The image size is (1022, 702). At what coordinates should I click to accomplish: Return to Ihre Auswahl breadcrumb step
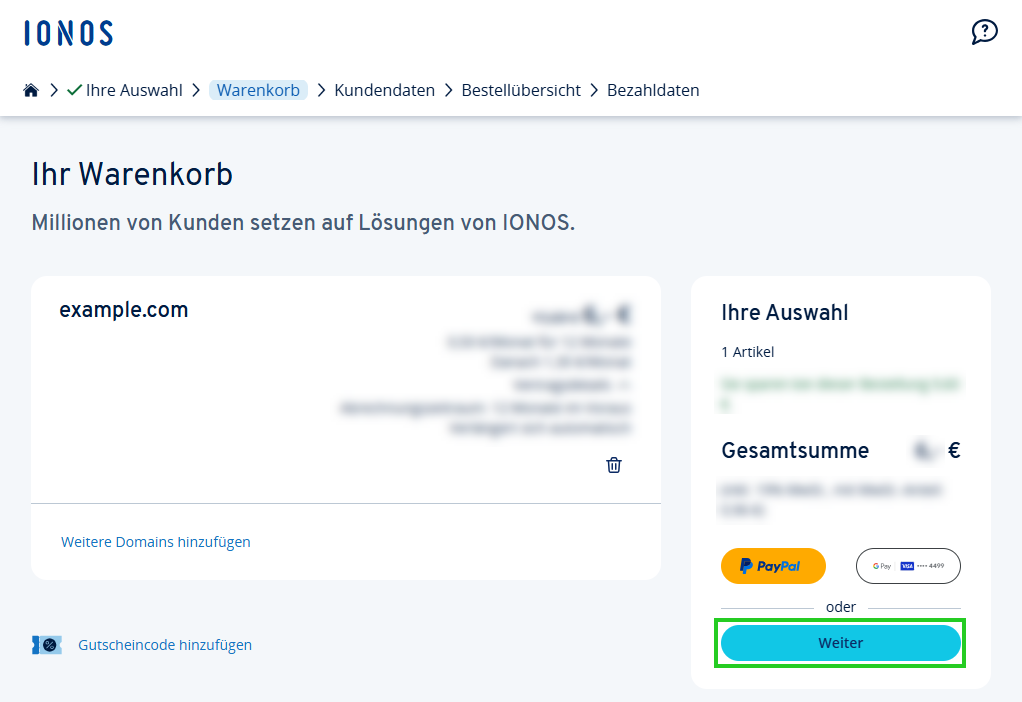pyautogui.click(x=134, y=90)
